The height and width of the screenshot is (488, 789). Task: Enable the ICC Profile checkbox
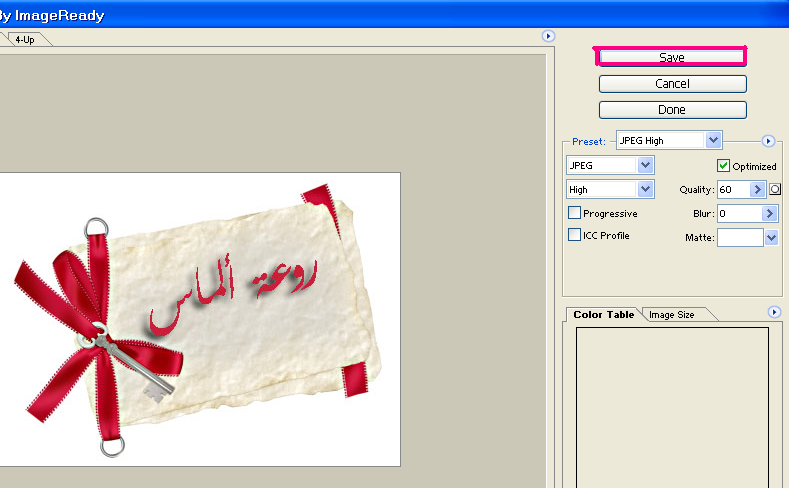574,235
